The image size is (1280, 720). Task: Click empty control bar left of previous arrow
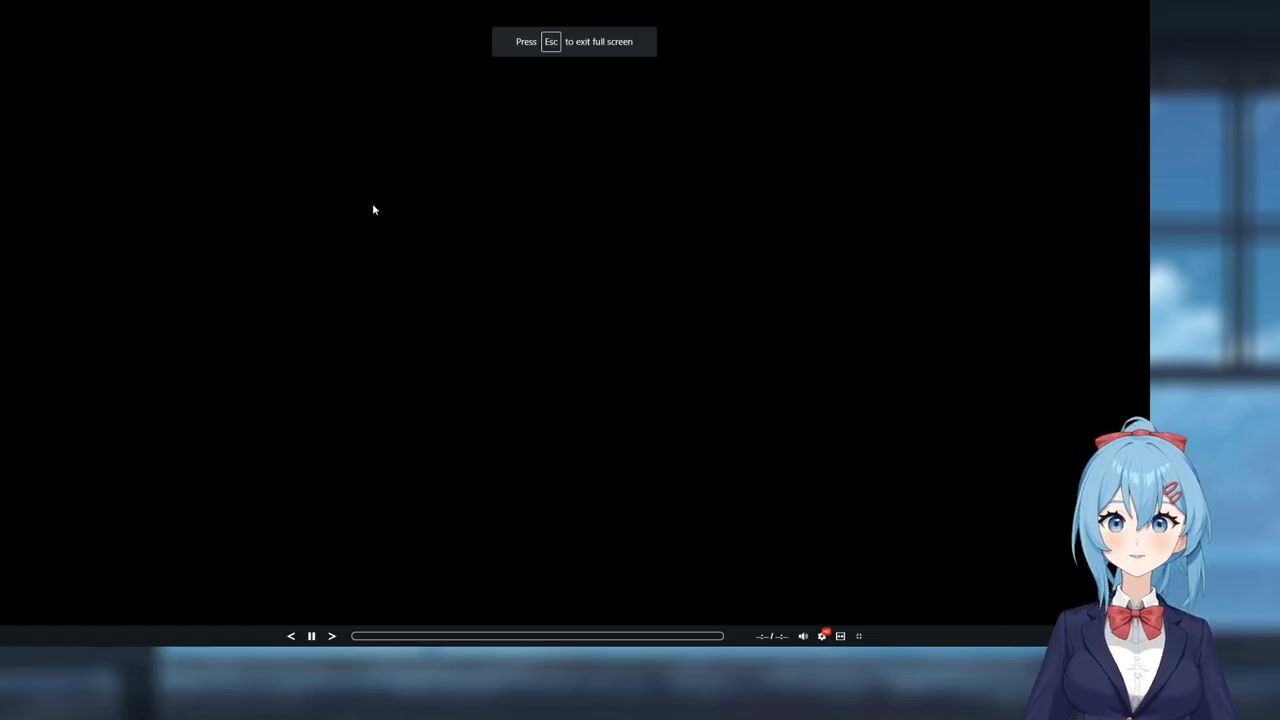click(140, 636)
